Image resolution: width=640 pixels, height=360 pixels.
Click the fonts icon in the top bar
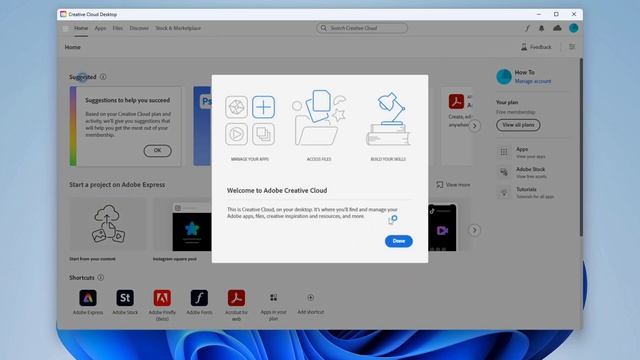pos(527,28)
